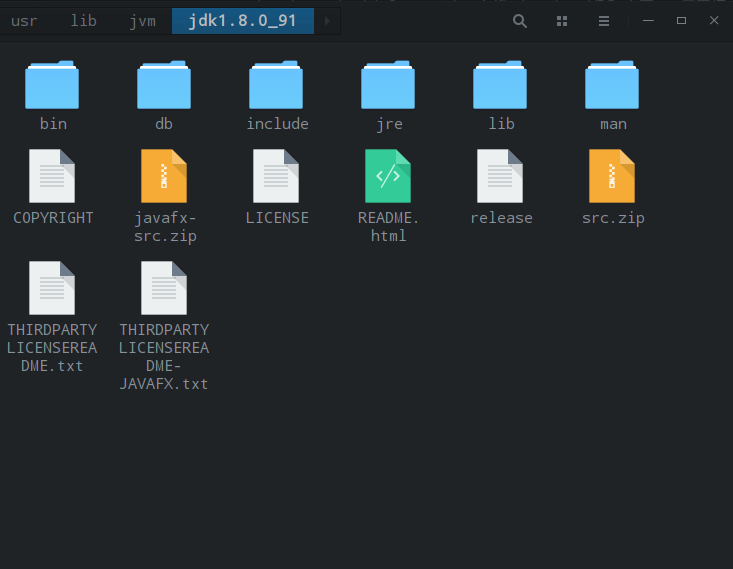Go to usr in path bar
This screenshot has width=733, height=569.
click(x=24, y=21)
